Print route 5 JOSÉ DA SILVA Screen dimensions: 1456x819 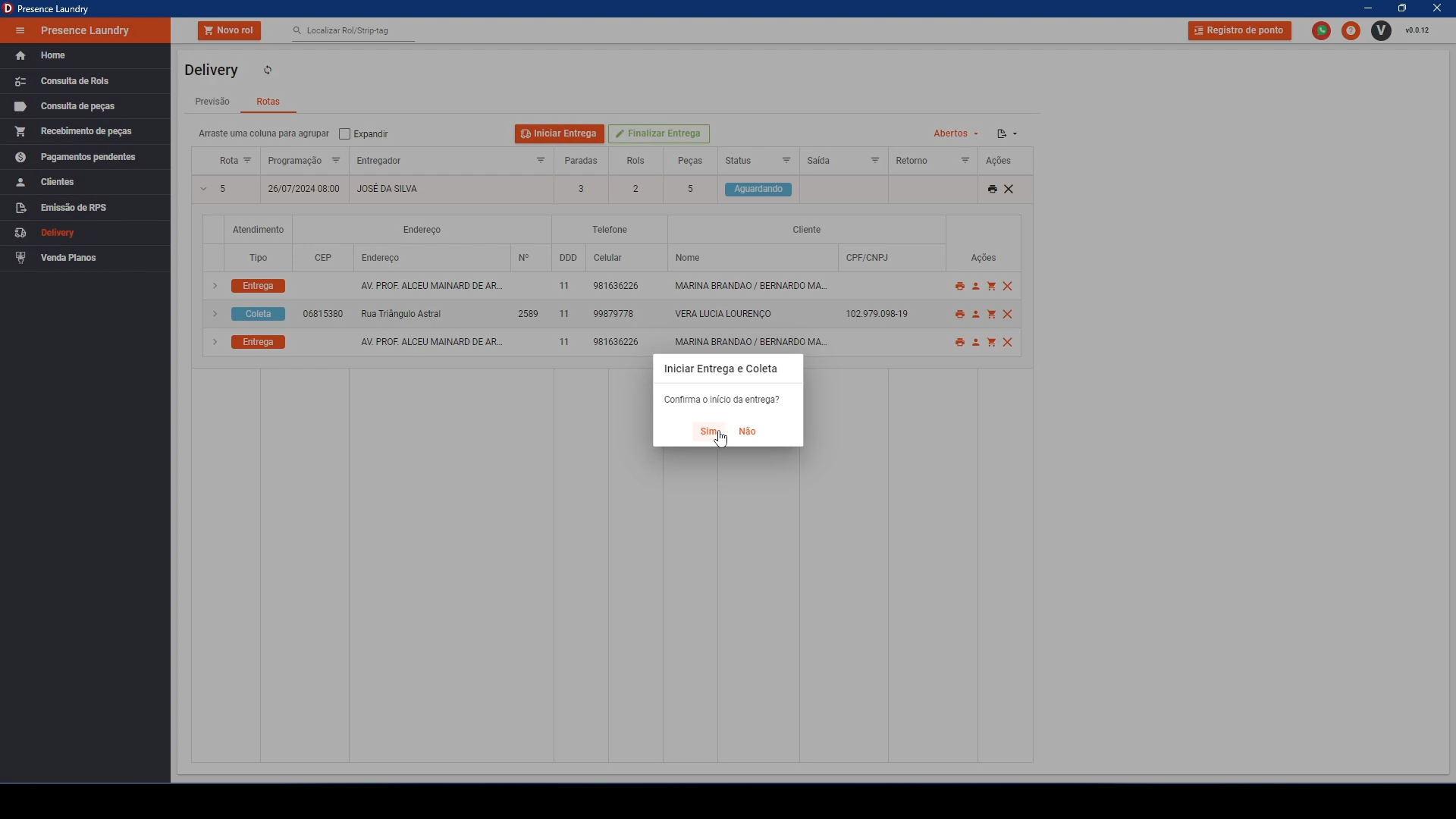(x=993, y=190)
